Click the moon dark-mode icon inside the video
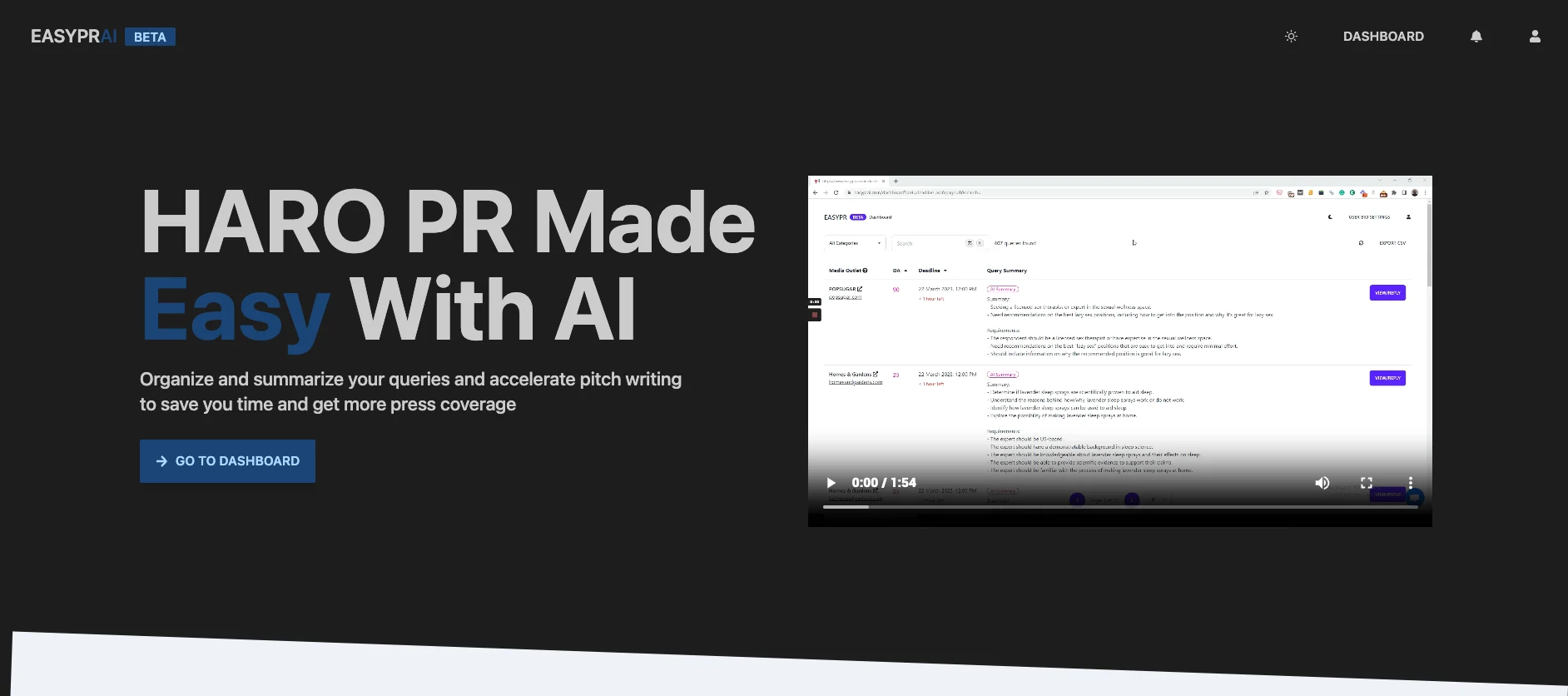 pos(1330,217)
